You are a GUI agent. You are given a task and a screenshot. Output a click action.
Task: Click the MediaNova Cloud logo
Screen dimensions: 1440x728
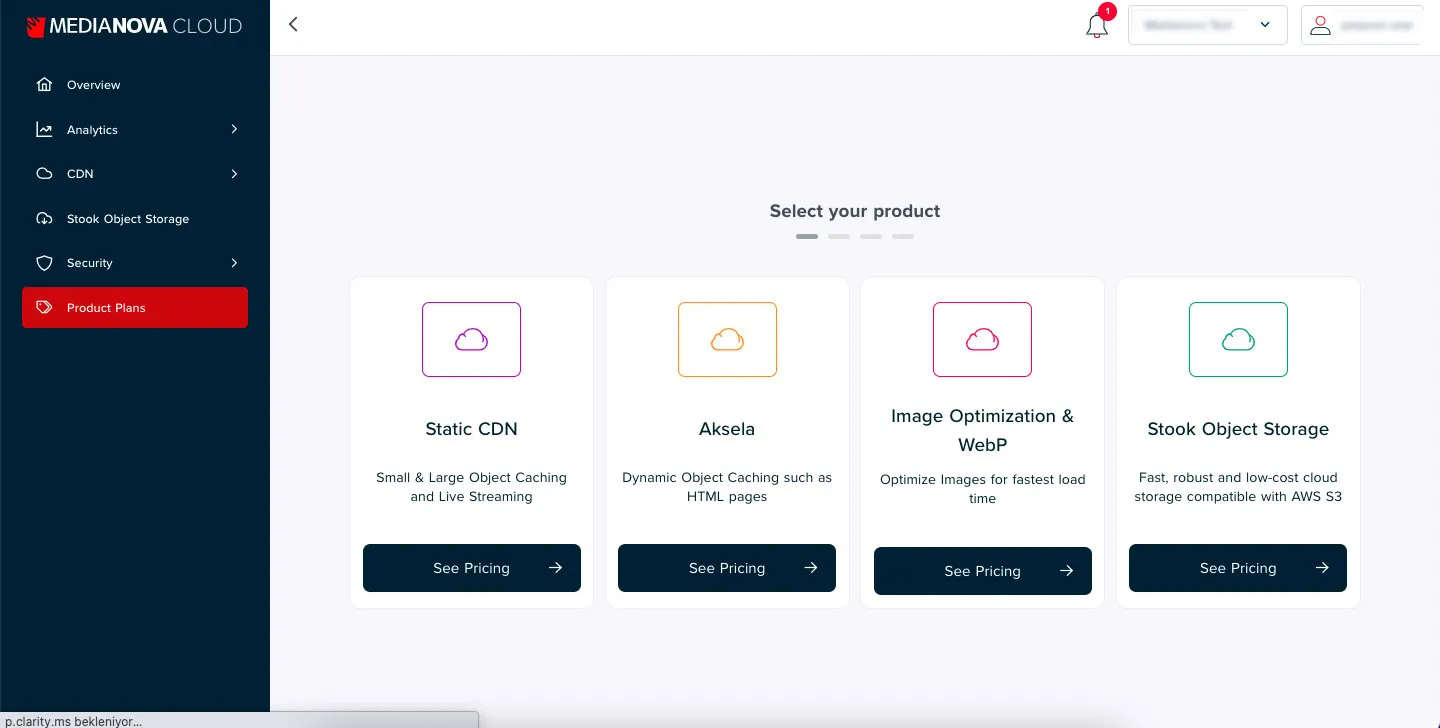coord(134,26)
